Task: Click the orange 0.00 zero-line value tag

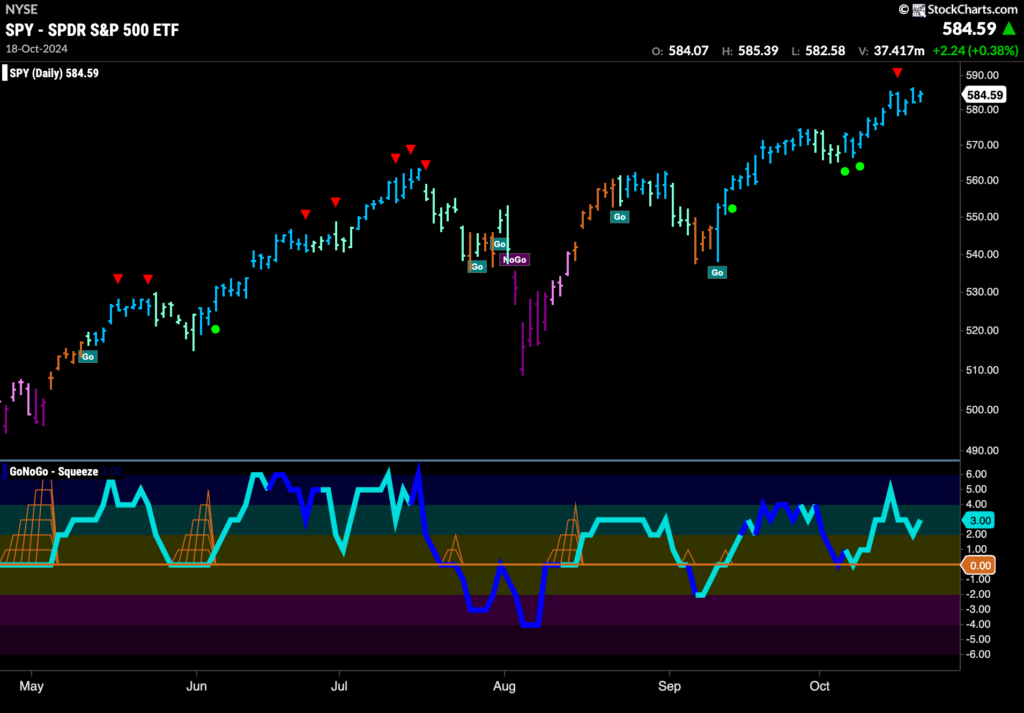Action: point(978,565)
